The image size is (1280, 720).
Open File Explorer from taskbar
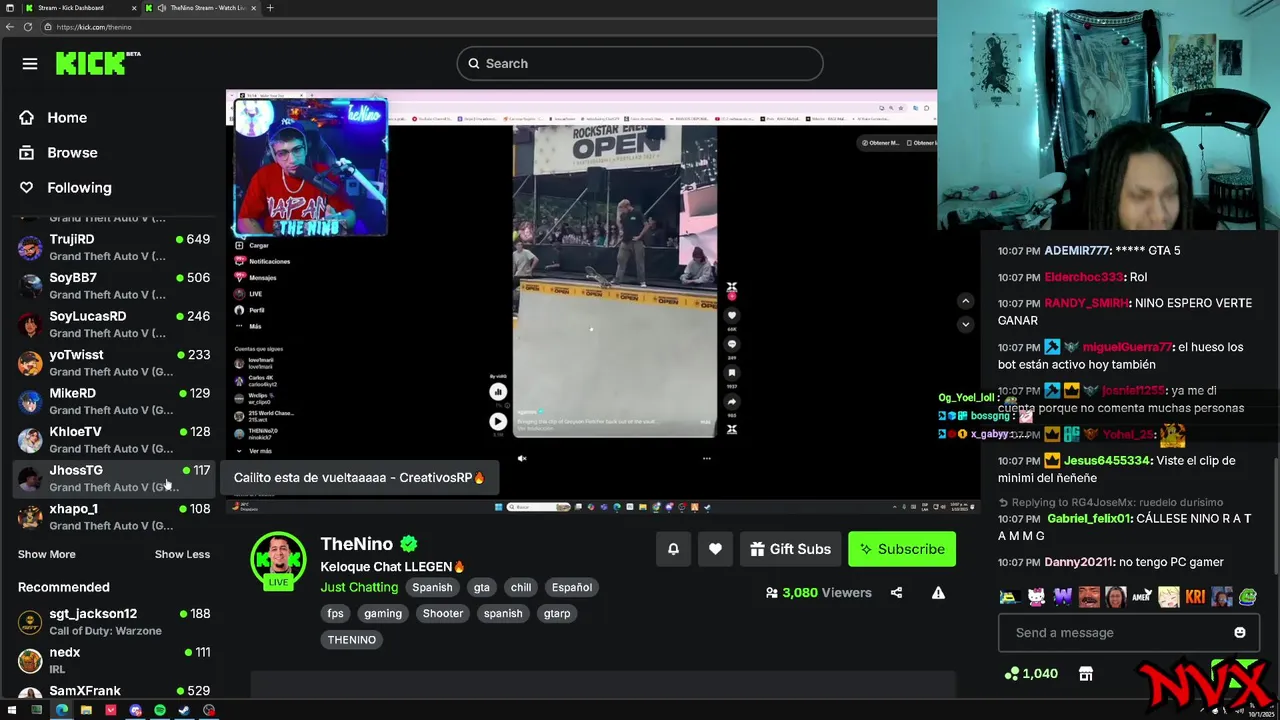point(86,710)
